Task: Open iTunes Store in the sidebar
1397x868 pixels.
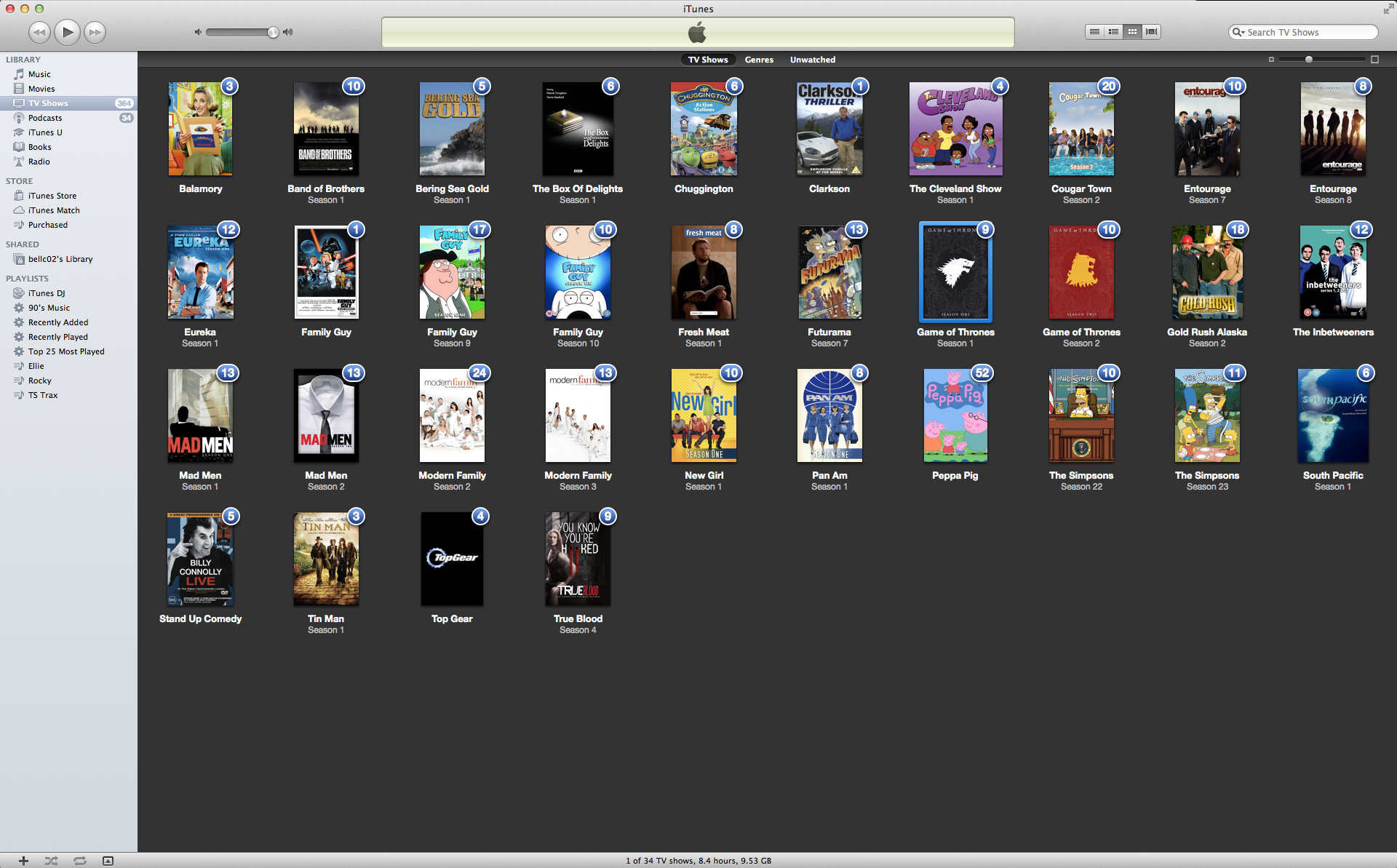Action: click(52, 196)
